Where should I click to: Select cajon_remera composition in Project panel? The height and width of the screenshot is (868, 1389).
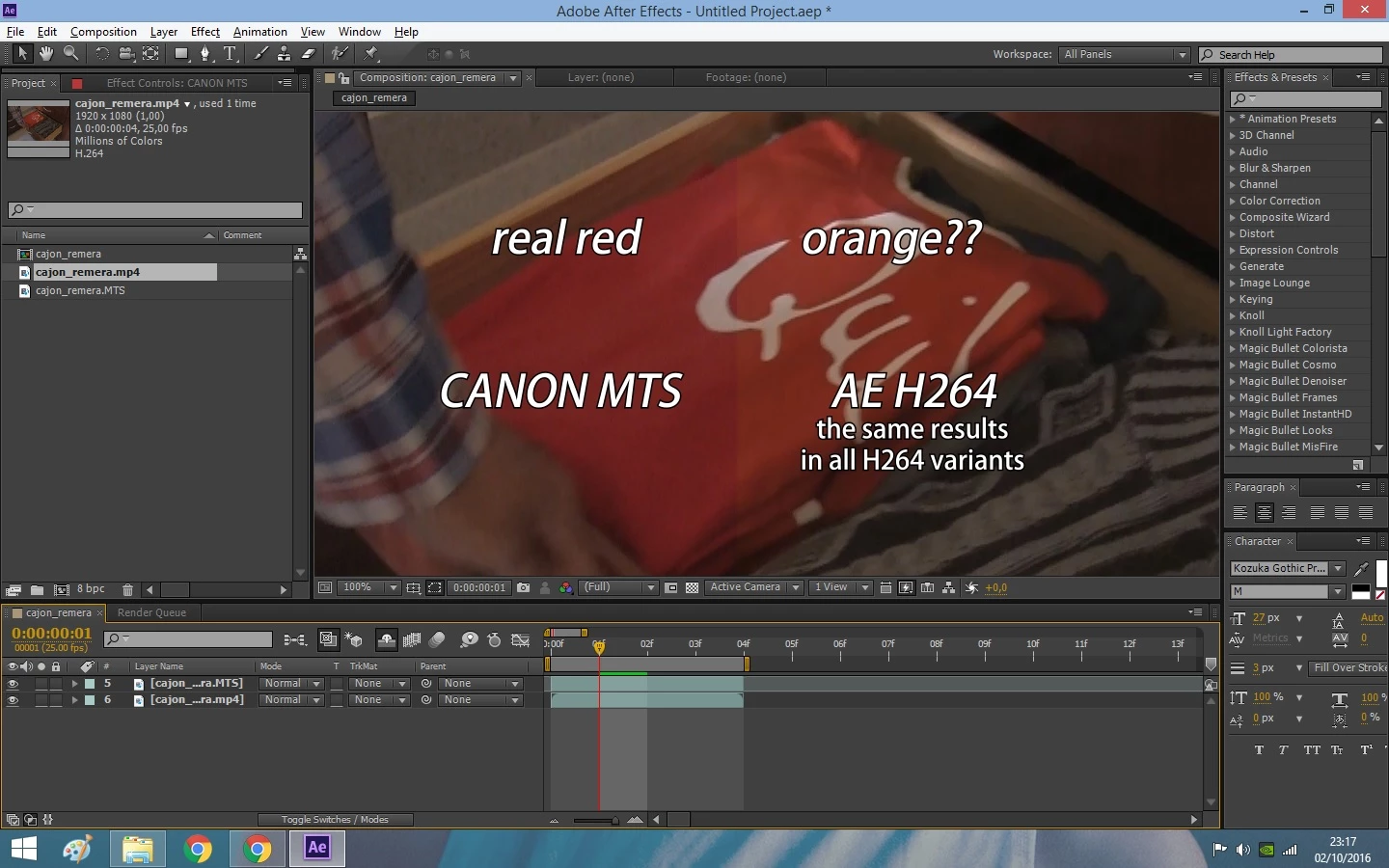click(68, 254)
